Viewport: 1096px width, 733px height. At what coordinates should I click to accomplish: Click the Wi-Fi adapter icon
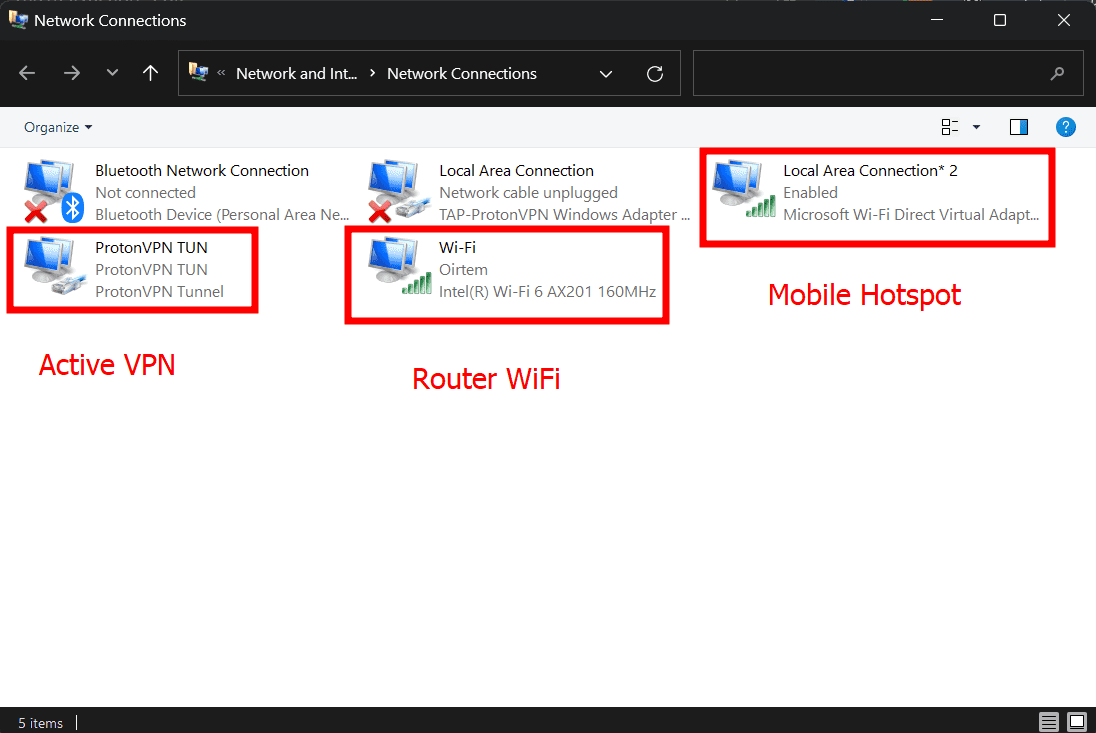397,268
